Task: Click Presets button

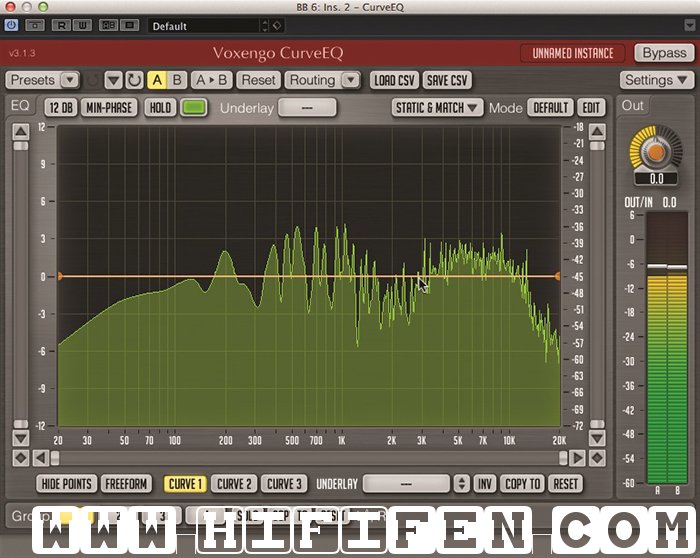Action: [33, 80]
